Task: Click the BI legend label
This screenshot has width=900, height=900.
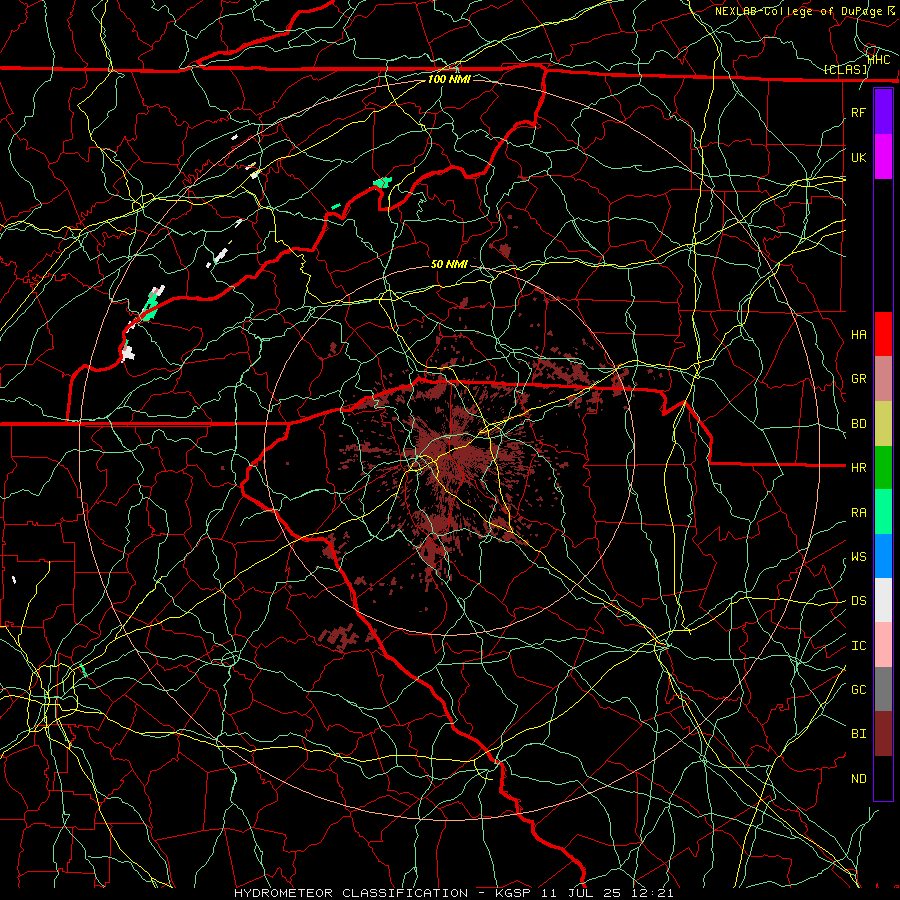Action: (x=858, y=734)
